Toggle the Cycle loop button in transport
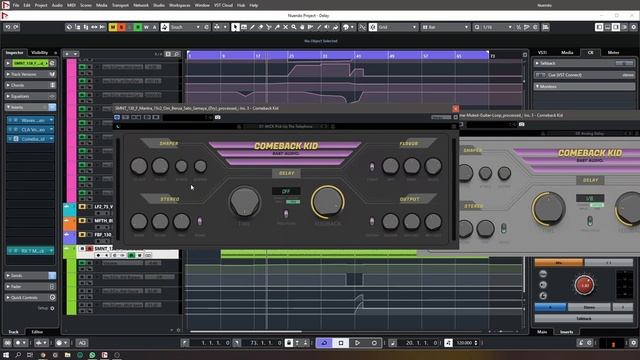 tap(324, 343)
